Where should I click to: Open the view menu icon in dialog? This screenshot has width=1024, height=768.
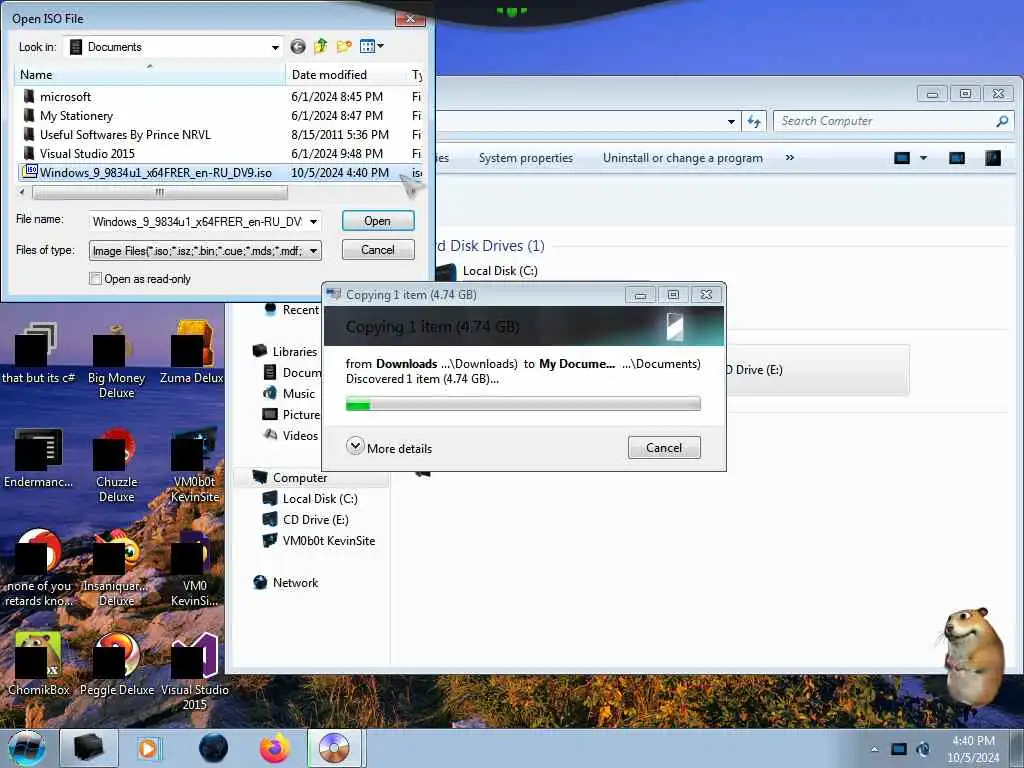tap(372, 46)
